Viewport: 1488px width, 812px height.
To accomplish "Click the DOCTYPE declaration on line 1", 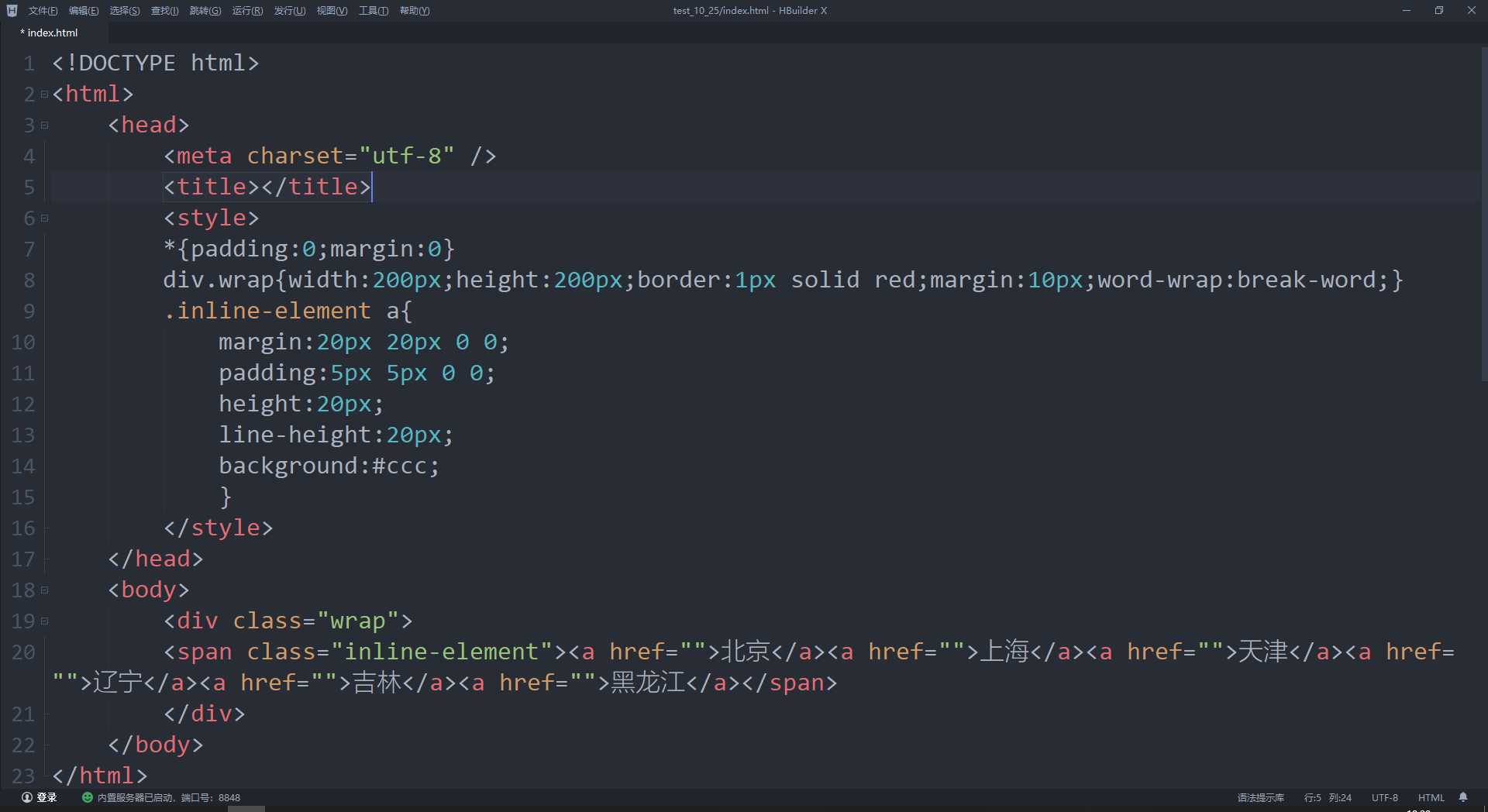I will pos(155,63).
